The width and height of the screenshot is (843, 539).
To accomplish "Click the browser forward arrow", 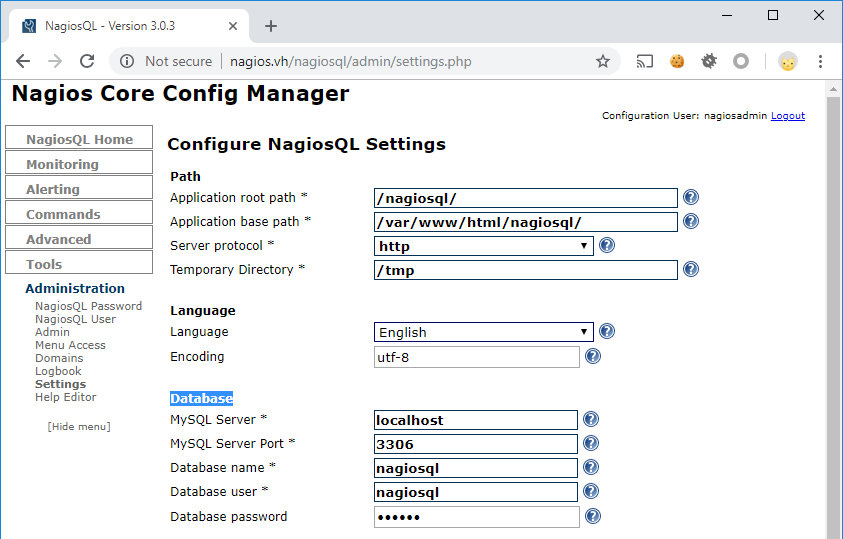I will 55,61.
